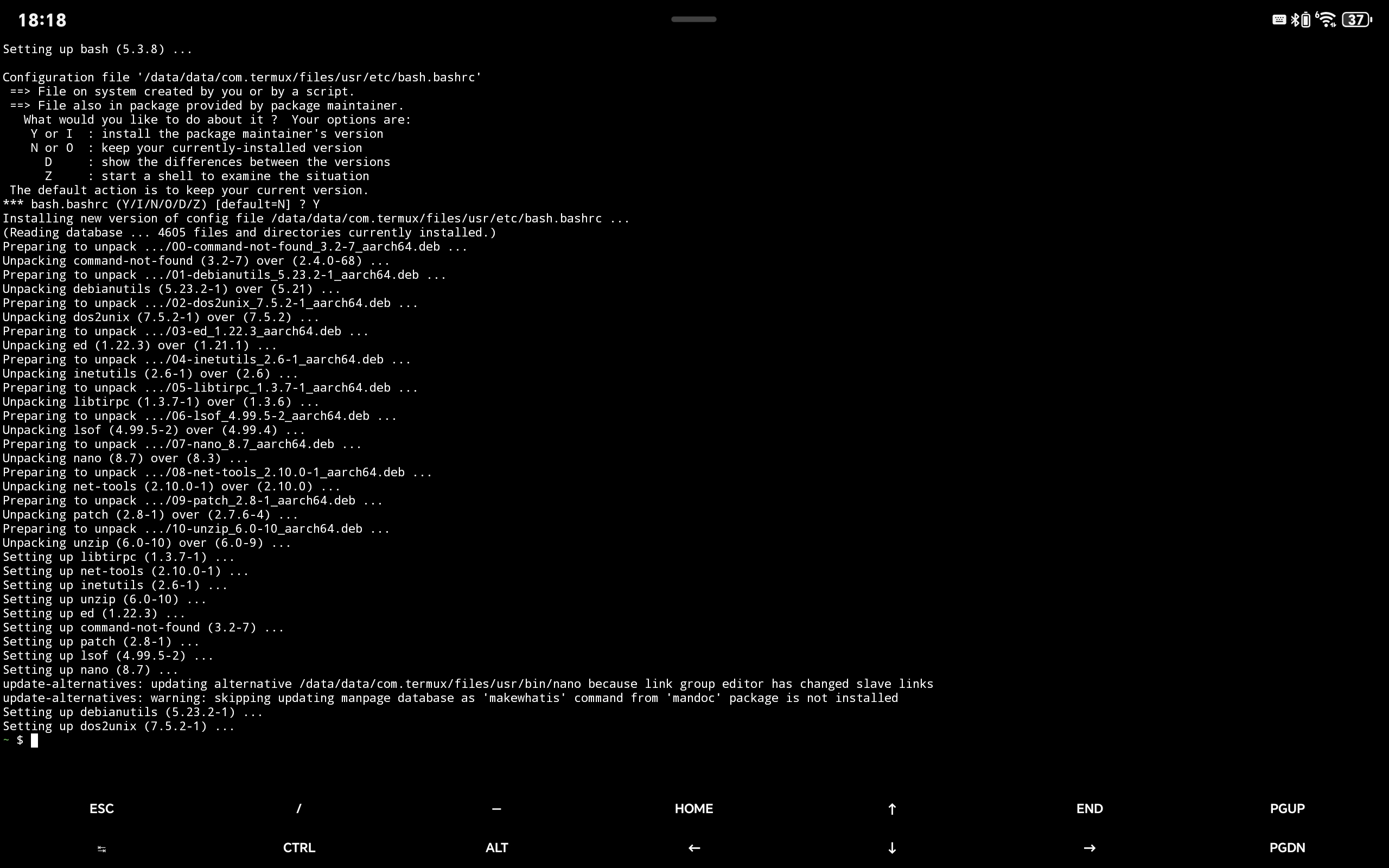The image size is (1389, 868).
Task: Tap the battery level indicator
Action: (1357, 20)
